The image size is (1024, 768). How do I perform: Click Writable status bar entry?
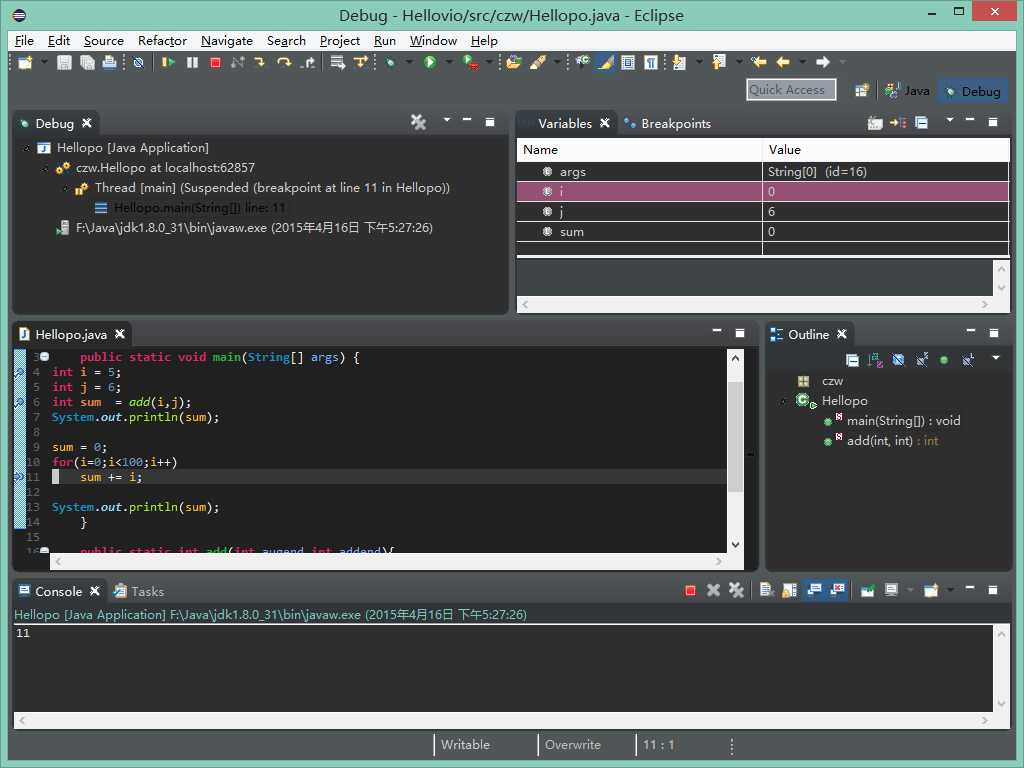pos(465,744)
